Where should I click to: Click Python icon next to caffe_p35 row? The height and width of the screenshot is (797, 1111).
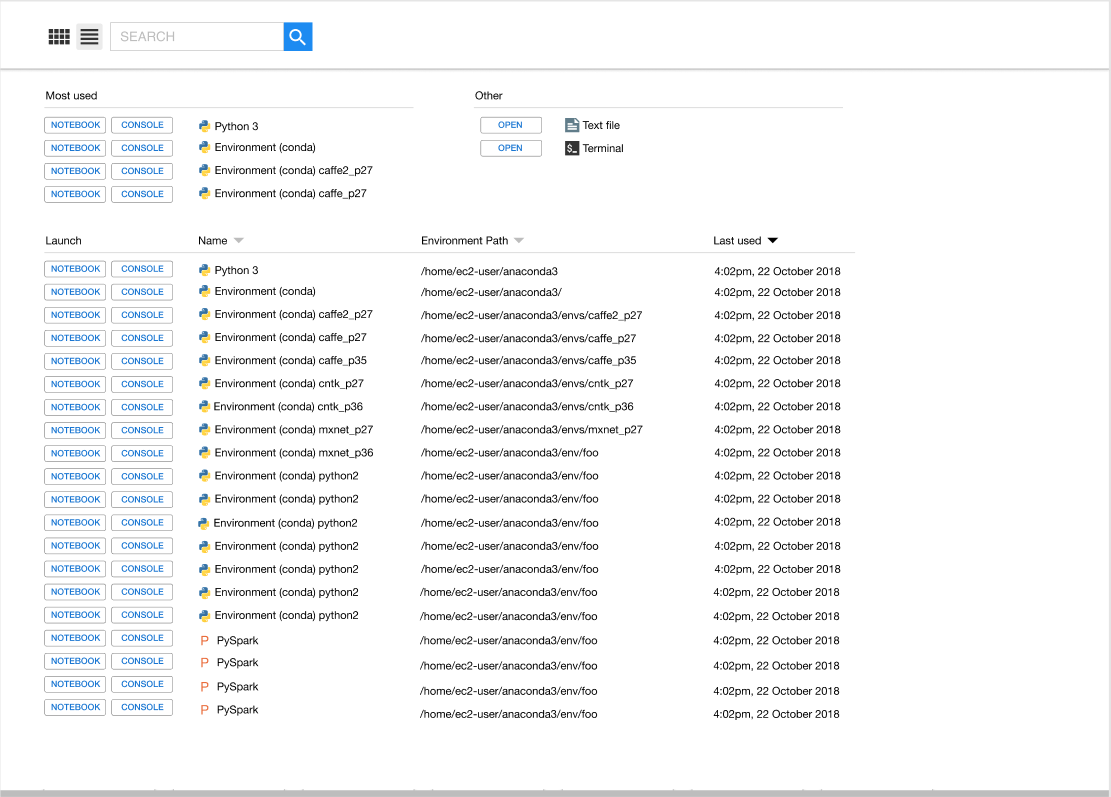205,361
